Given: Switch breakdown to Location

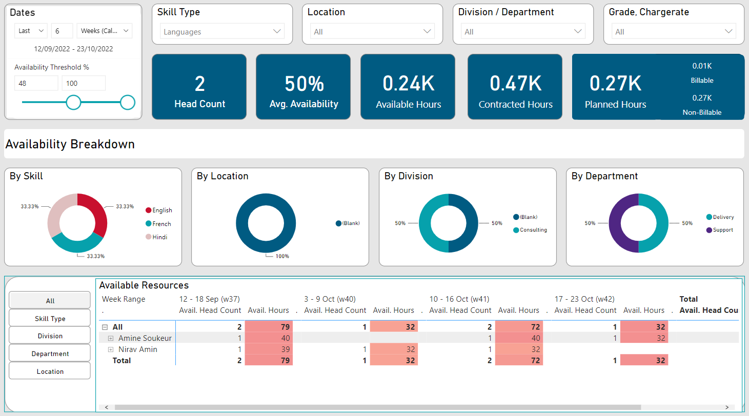Looking at the screenshot, I should [50, 372].
